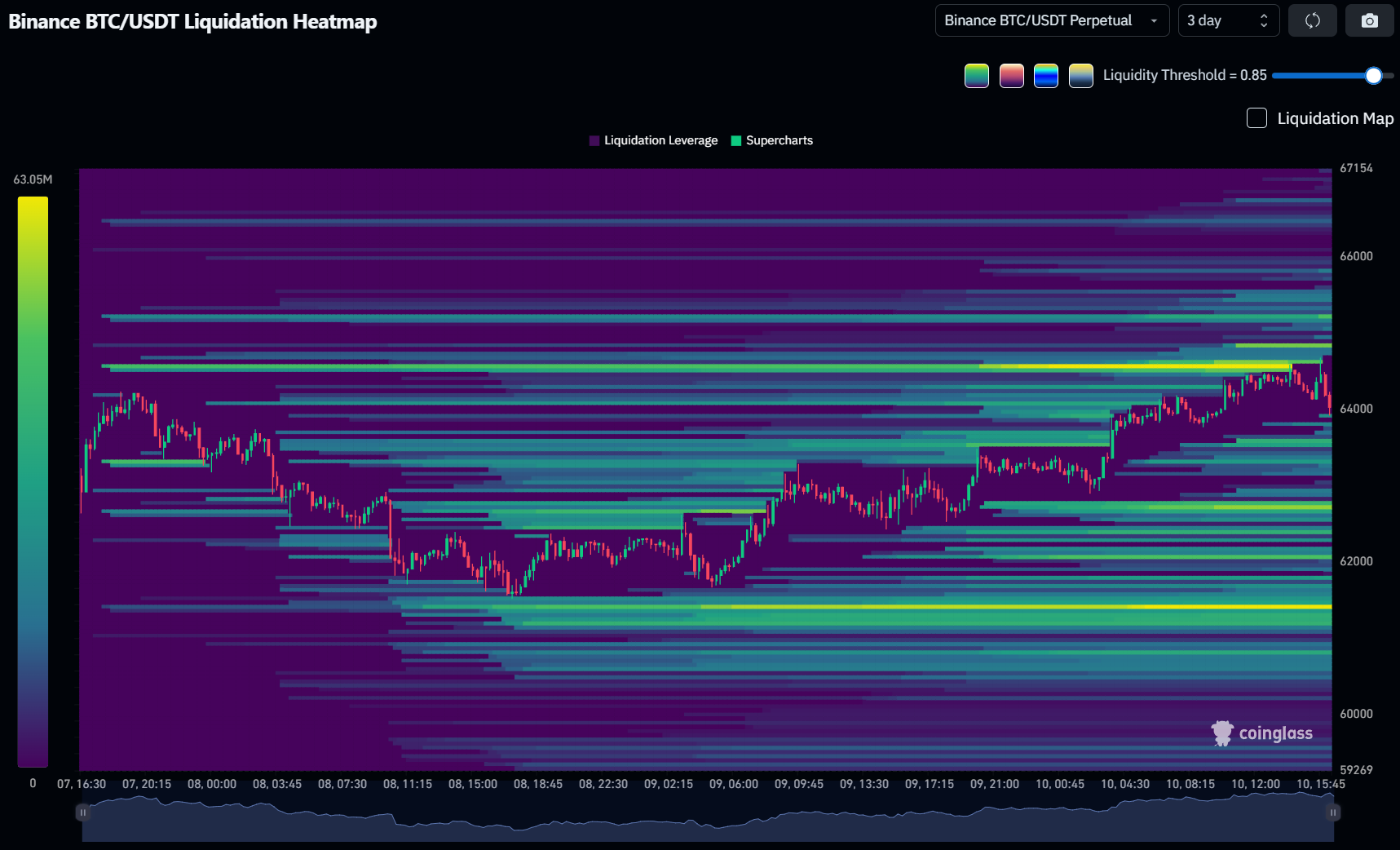Click the 10, 12:00 time axis label
This screenshot has width=1400, height=850.
(1256, 784)
